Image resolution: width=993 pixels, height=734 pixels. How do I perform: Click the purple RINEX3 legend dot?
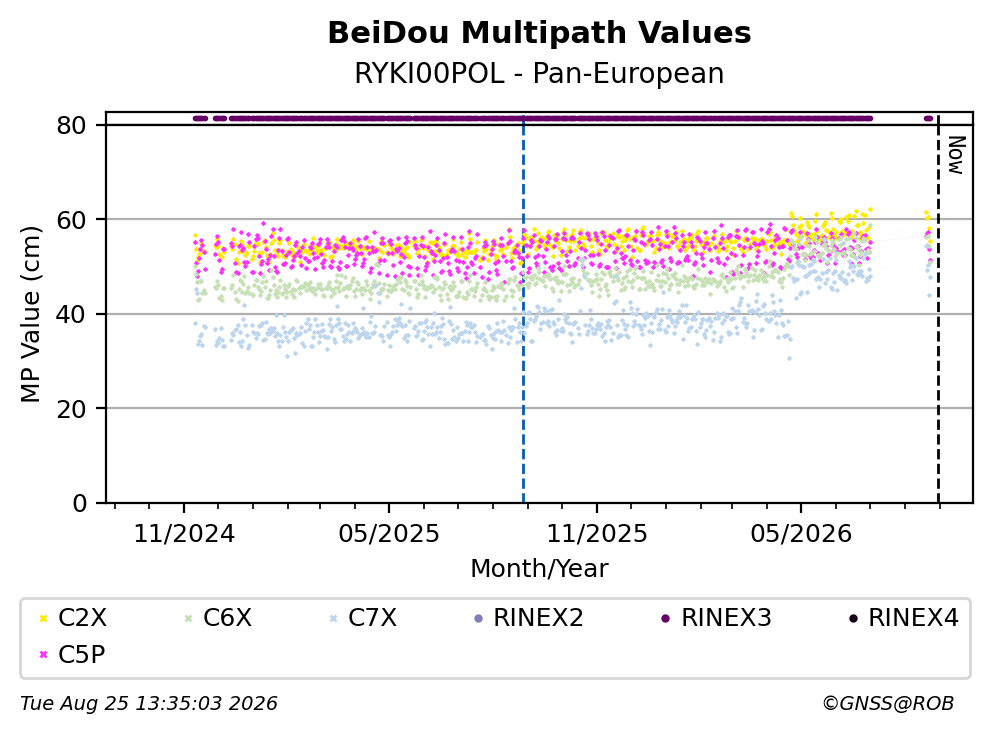pyautogui.click(x=666, y=618)
